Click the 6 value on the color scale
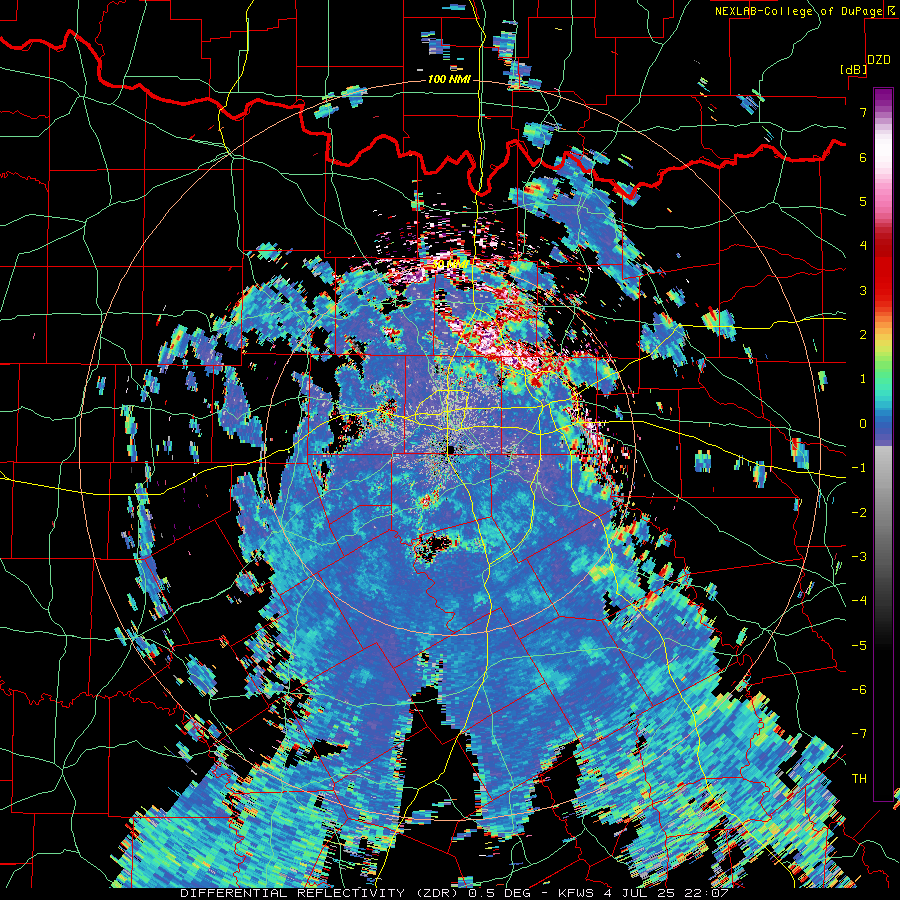Viewport: 900px width, 900px height. click(863, 157)
